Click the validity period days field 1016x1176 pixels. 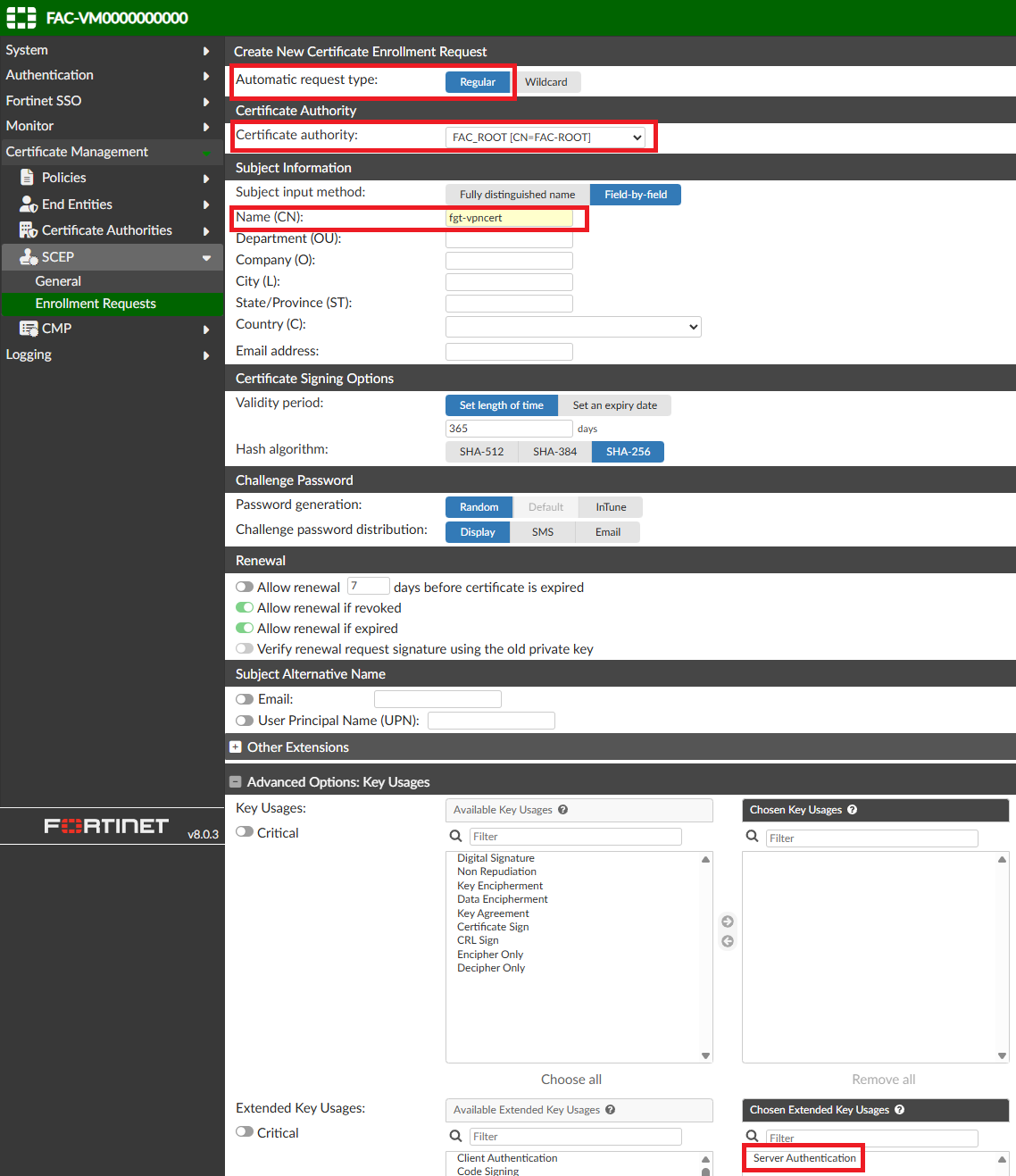point(509,429)
